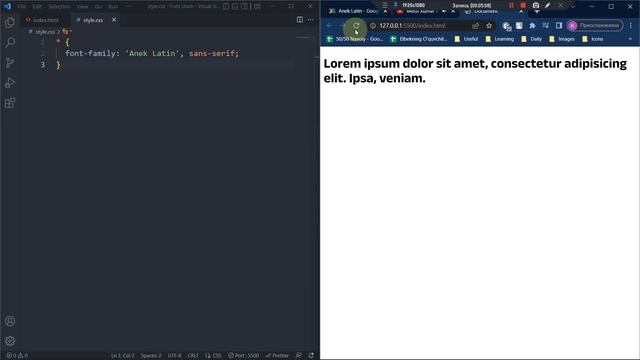Viewport: 640px width, 360px height.
Task: Open the Run menu
Action: 113,7
